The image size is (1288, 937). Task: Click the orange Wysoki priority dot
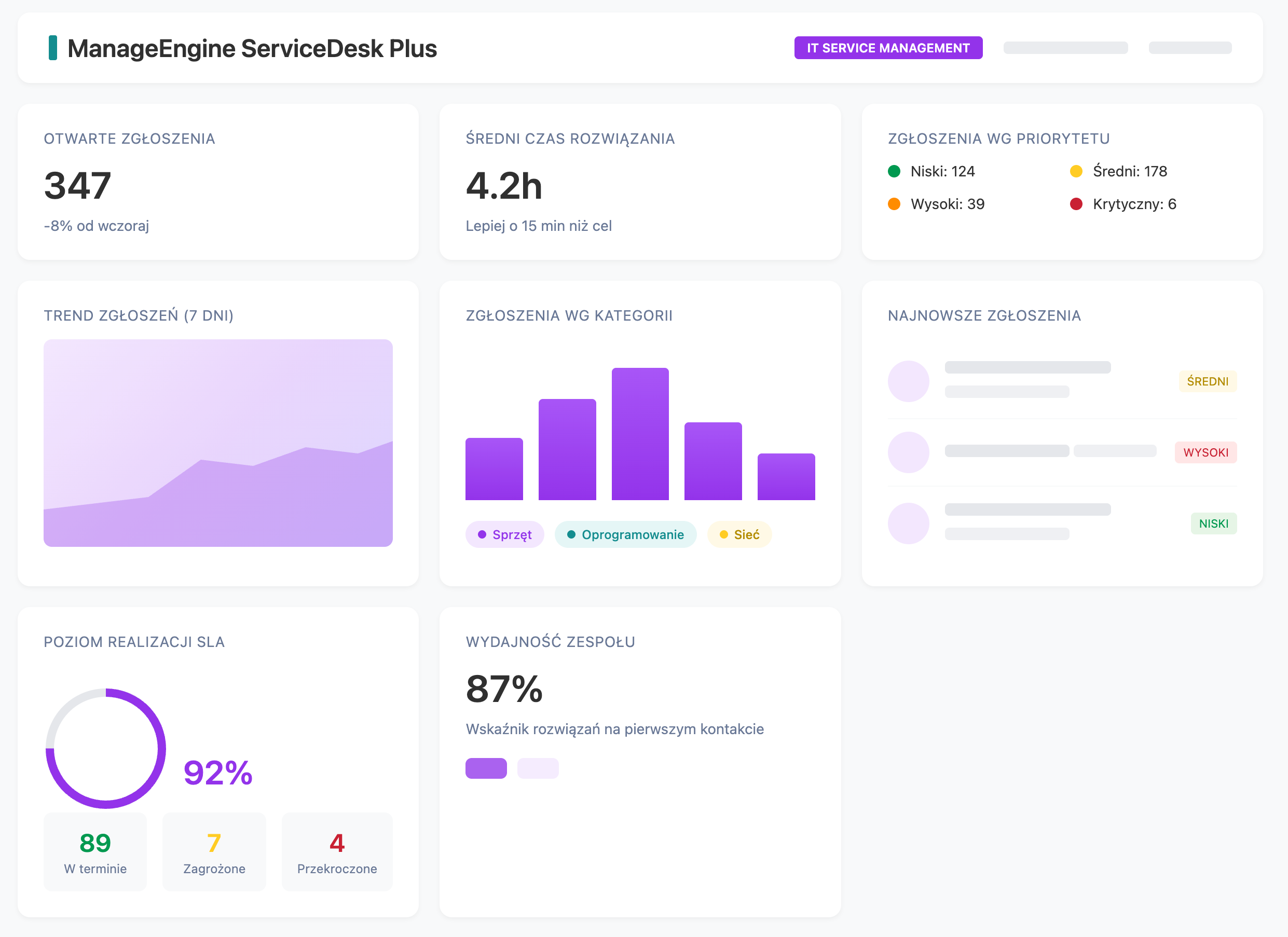894,204
